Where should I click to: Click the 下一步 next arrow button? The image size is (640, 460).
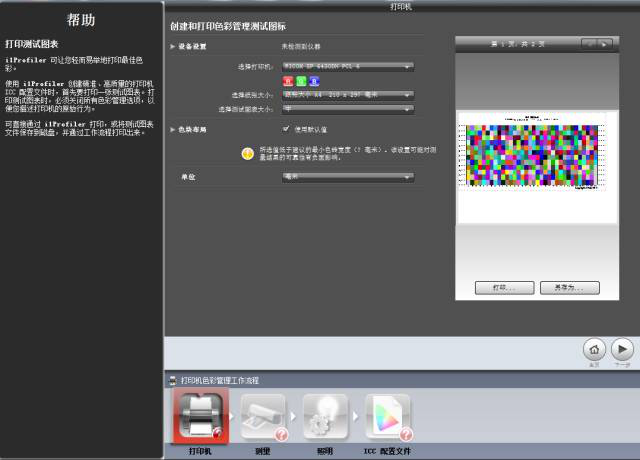[x=622, y=348]
